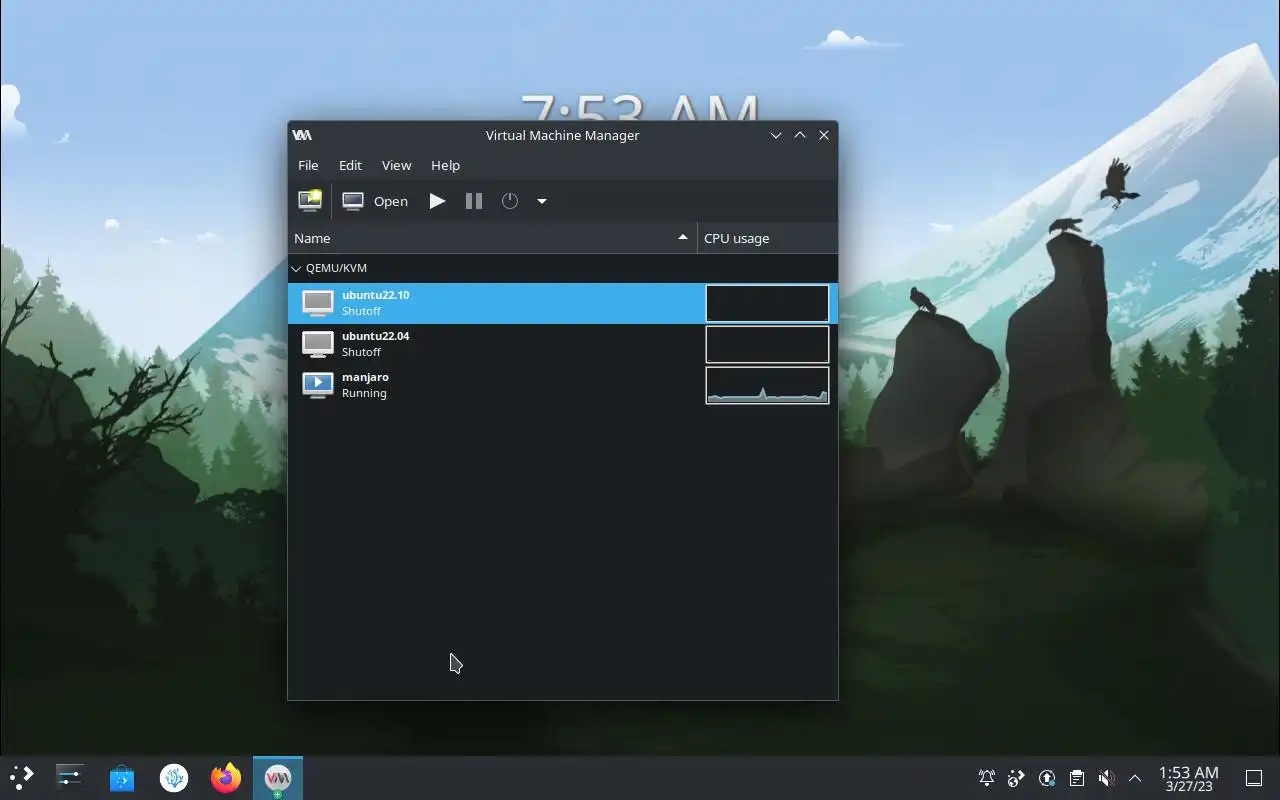Open the application launcher menu
This screenshot has height=800, width=1280.
point(21,777)
